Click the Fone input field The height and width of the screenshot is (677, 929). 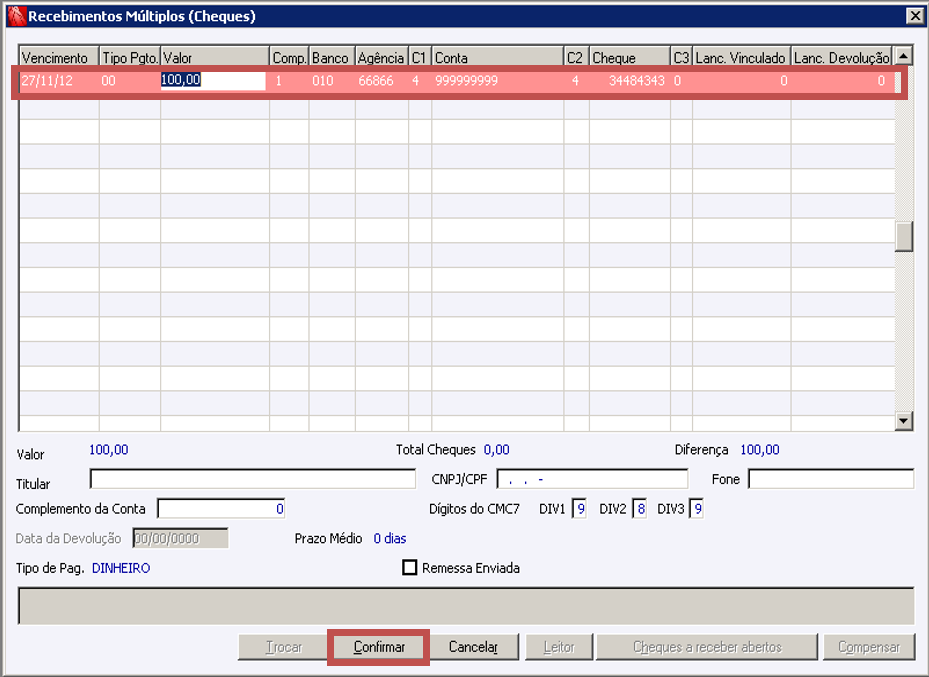pos(831,479)
